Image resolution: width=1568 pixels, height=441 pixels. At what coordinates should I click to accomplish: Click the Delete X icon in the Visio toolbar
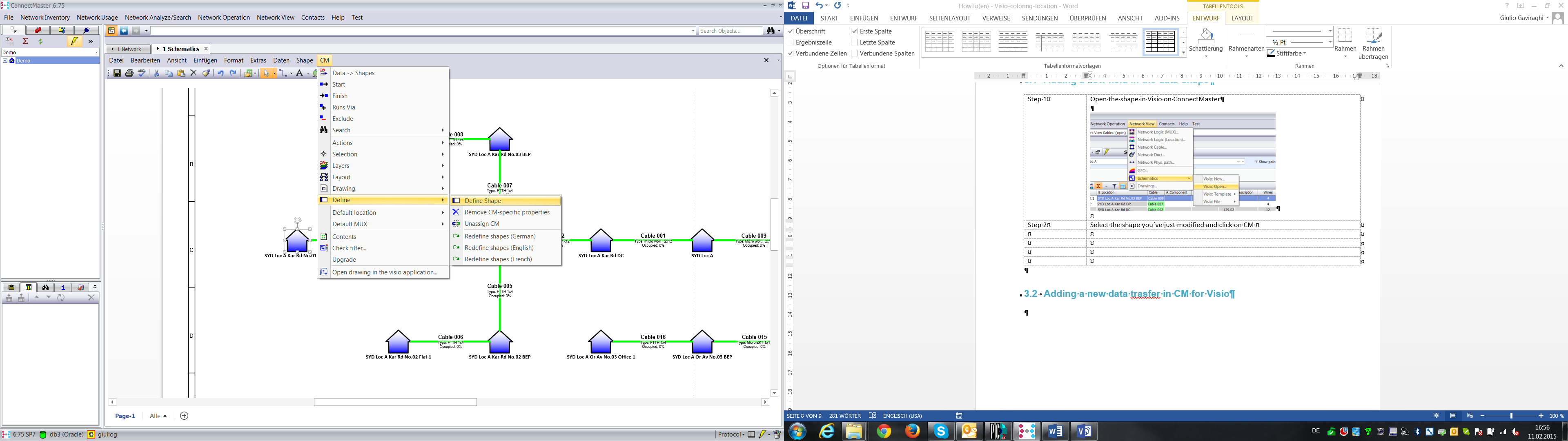click(194, 73)
